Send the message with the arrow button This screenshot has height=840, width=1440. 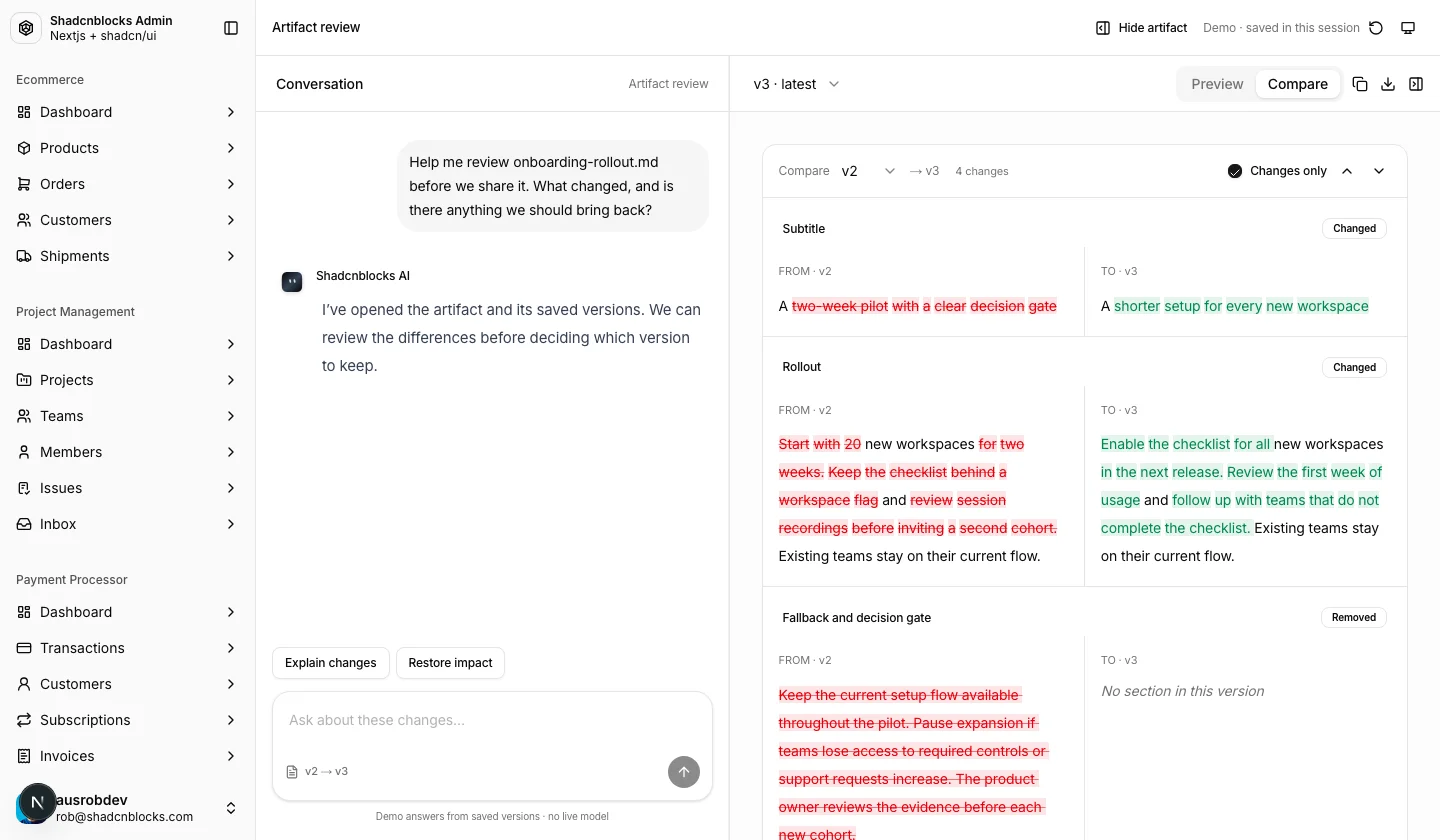tap(684, 771)
